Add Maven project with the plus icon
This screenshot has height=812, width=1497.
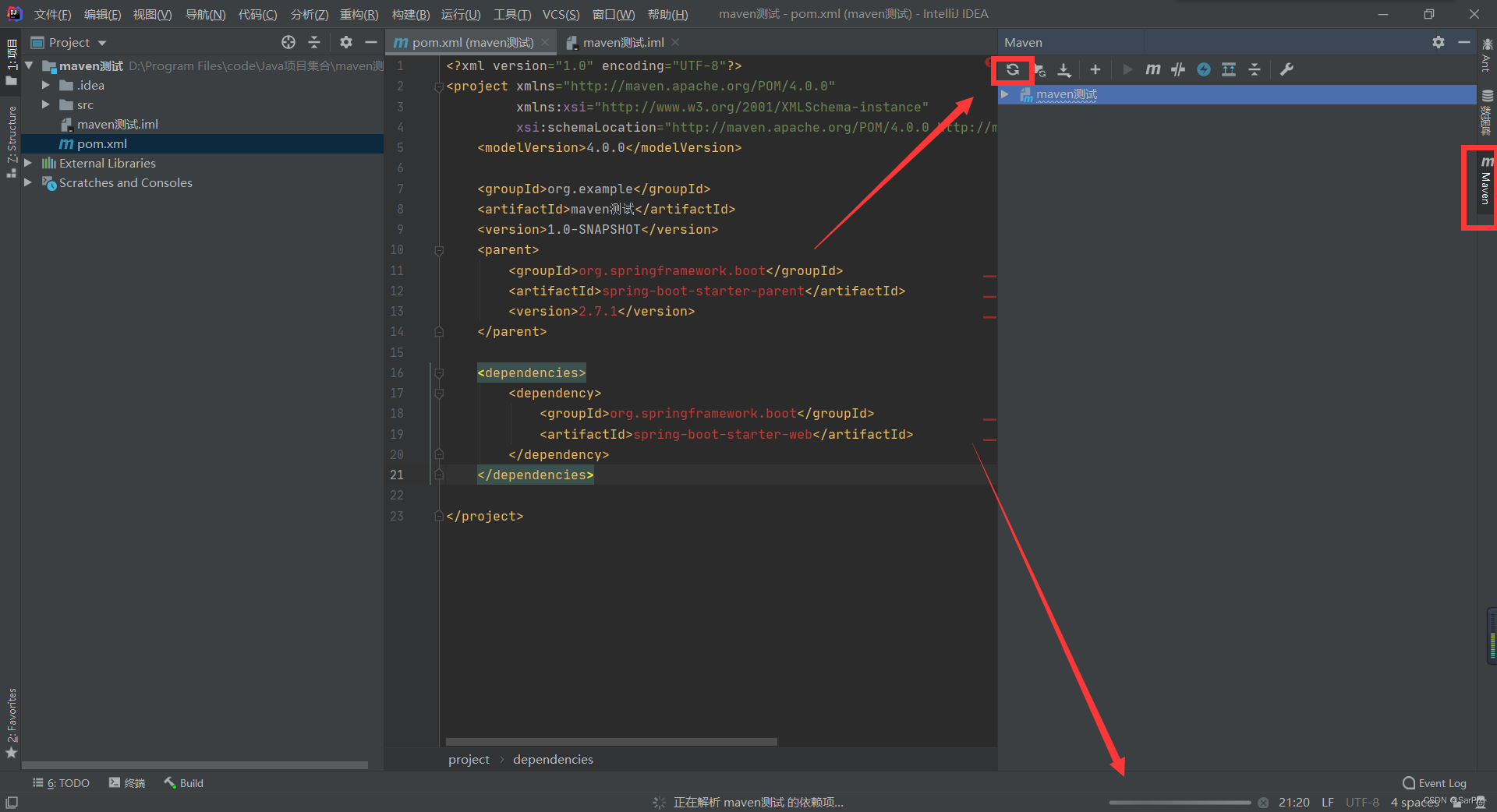(1095, 70)
